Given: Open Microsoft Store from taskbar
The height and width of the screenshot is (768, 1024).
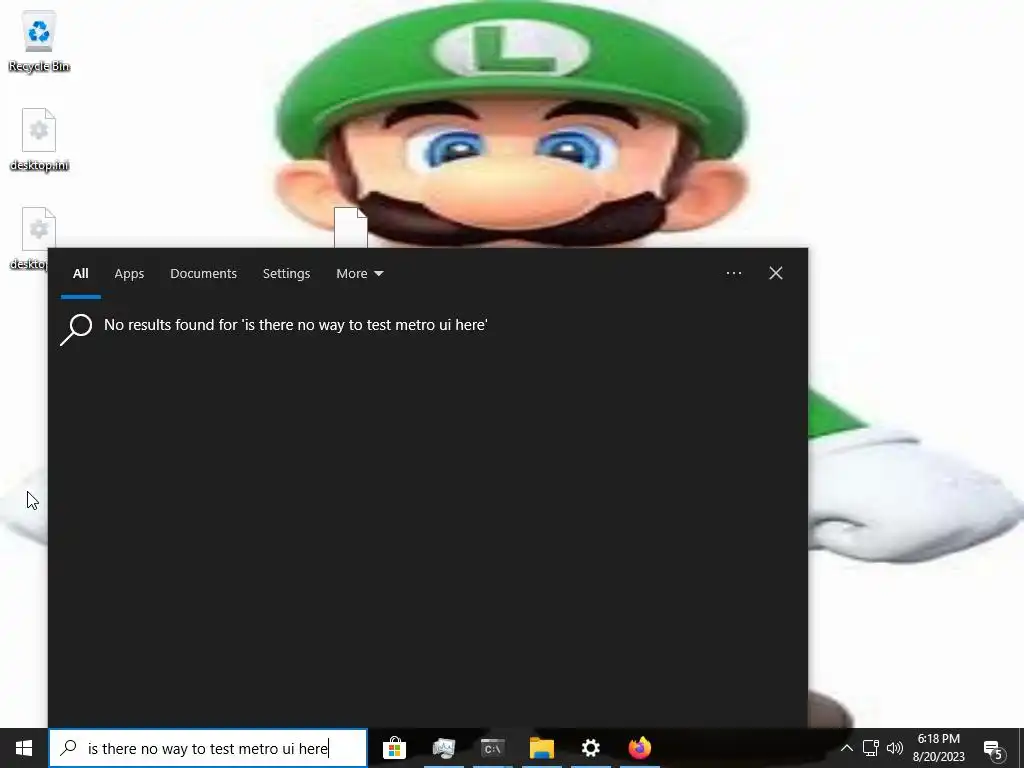Looking at the screenshot, I should coord(394,748).
